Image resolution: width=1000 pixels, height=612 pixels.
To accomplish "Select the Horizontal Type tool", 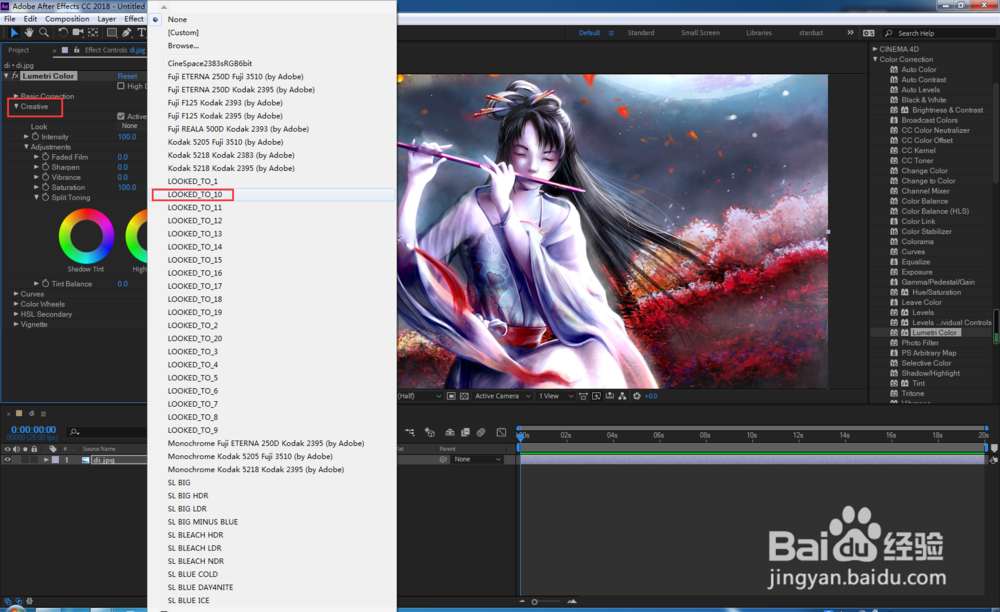I will tap(141, 32).
